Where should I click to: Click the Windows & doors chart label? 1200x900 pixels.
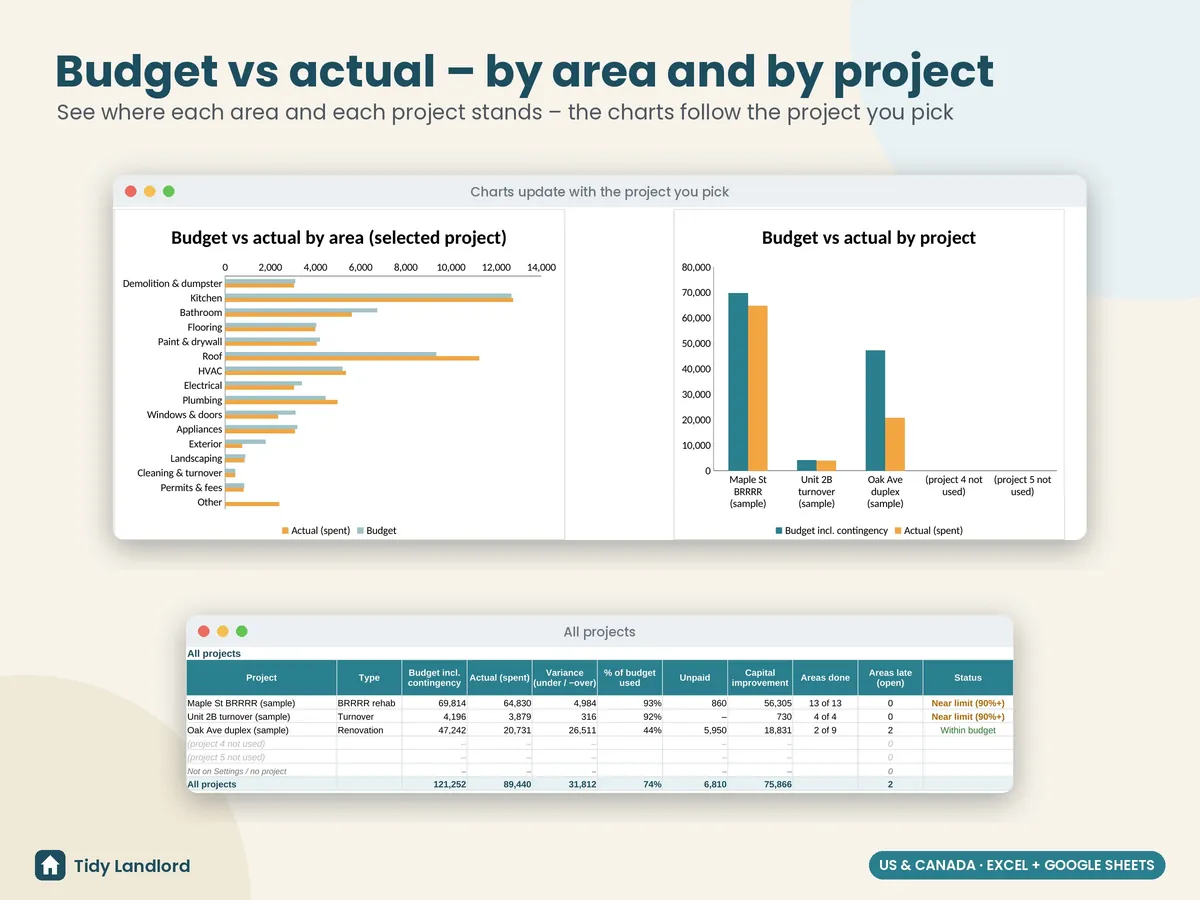185,414
